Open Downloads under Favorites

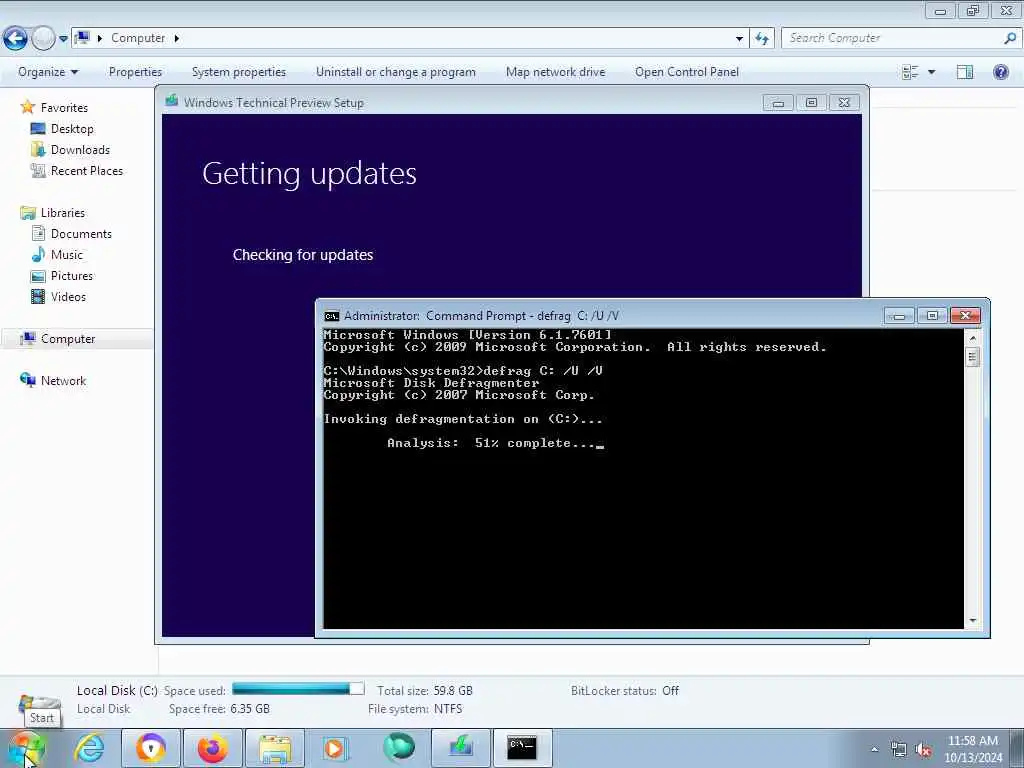80,150
